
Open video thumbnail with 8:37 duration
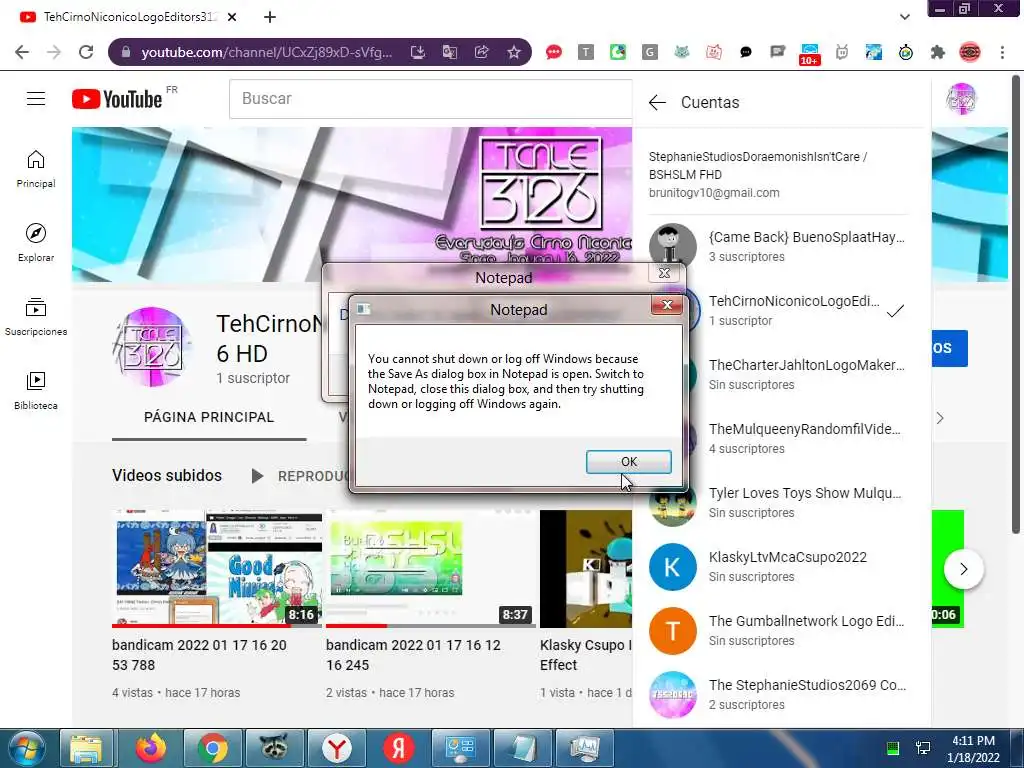430,568
